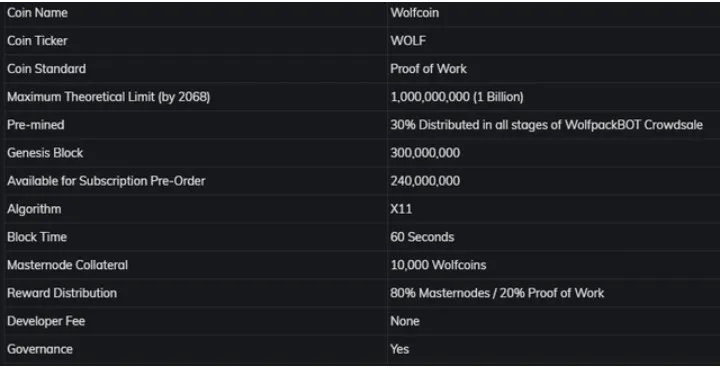Click the 1,000,000,000 (1 Billion) value
Viewport: 720px width, 369px height.
[457, 97]
